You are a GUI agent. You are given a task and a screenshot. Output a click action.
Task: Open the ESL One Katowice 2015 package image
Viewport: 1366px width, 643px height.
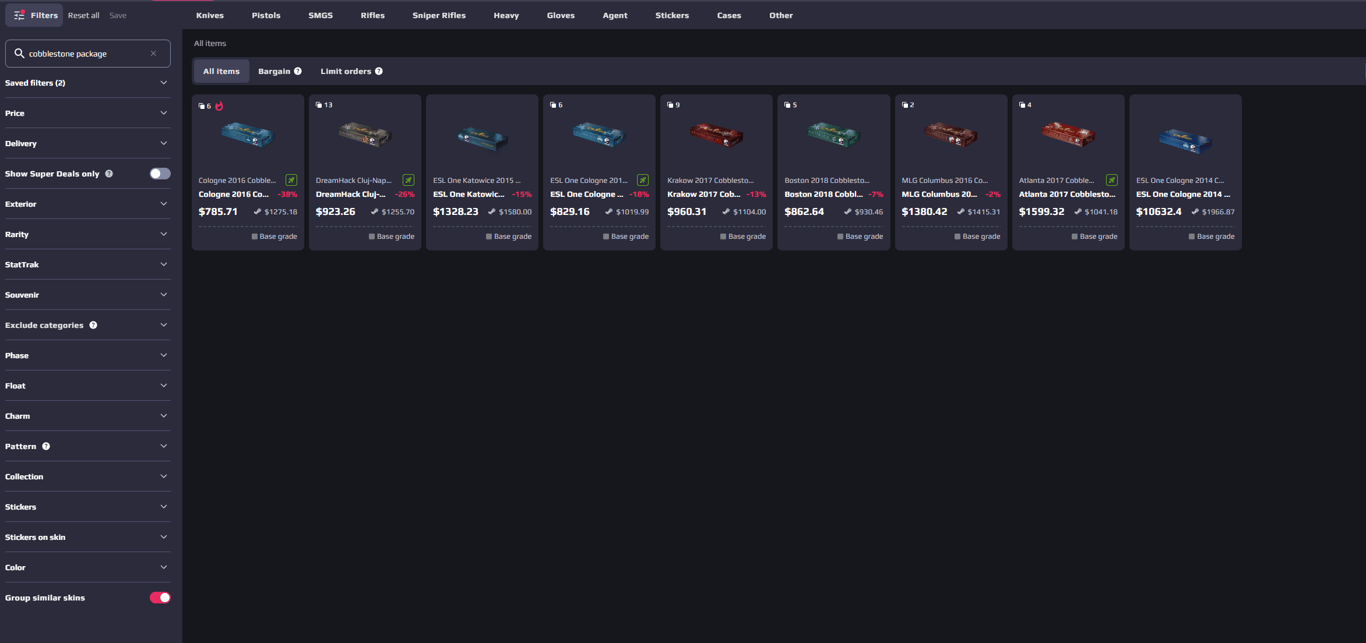pos(482,137)
